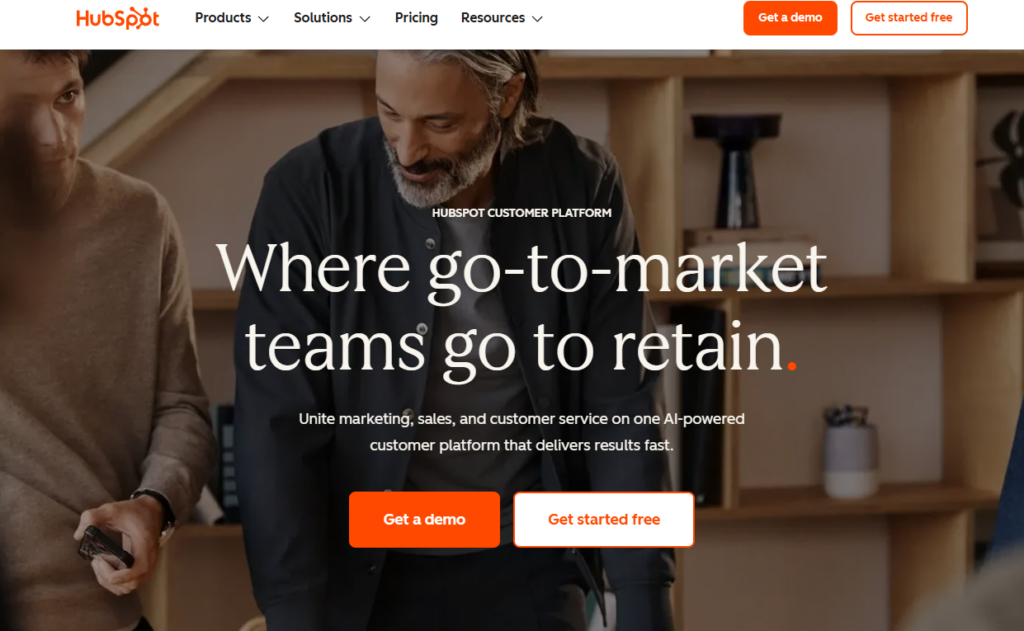
Task: Expand the chevron next to Resources
Action: (x=537, y=19)
